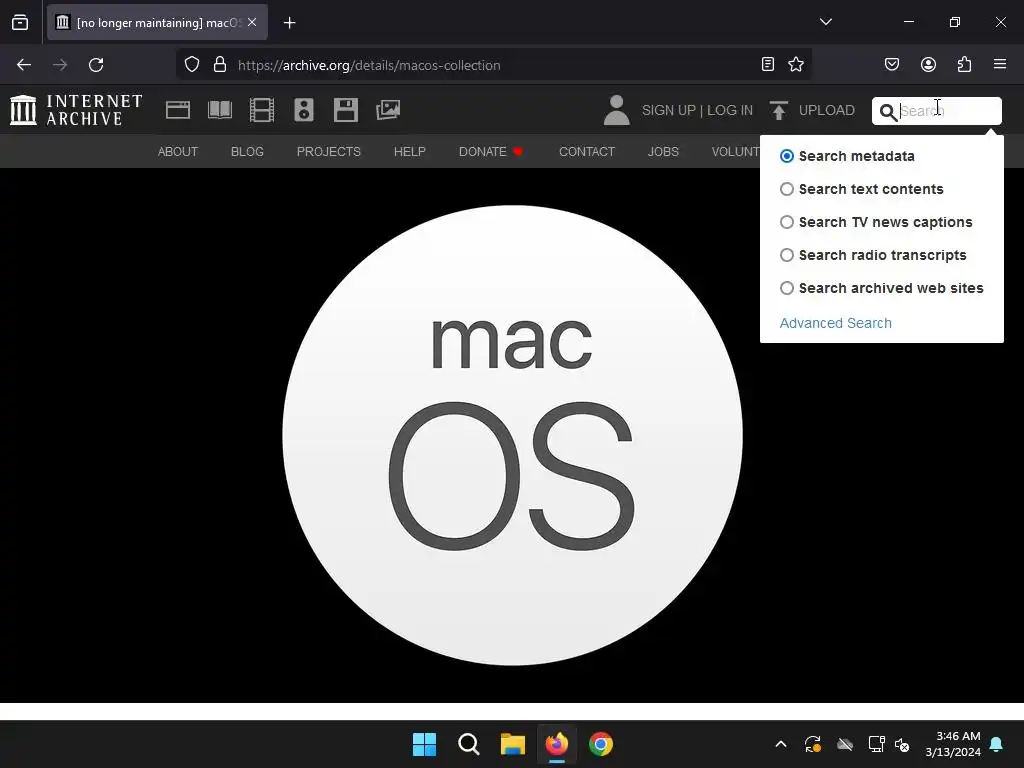Open the Web (Wayback) media icon
1024x768 pixels.
click(178, 110)
